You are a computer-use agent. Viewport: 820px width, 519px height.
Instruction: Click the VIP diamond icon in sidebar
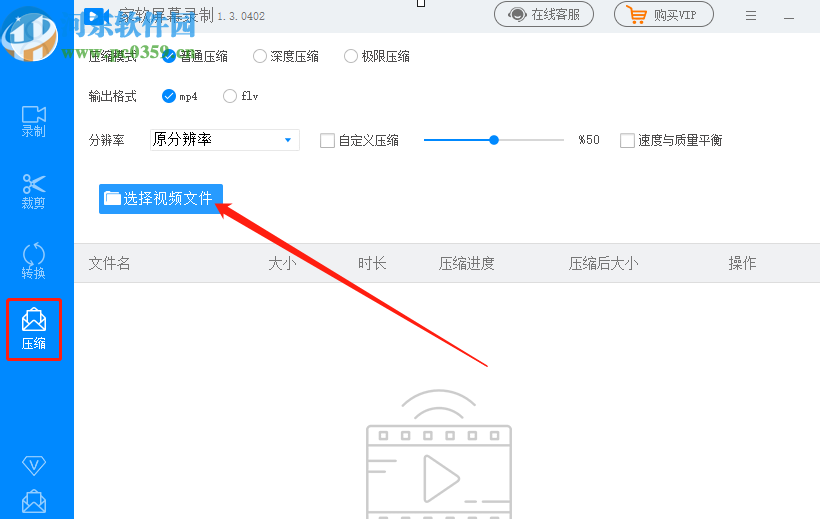(x=34, y=465)
